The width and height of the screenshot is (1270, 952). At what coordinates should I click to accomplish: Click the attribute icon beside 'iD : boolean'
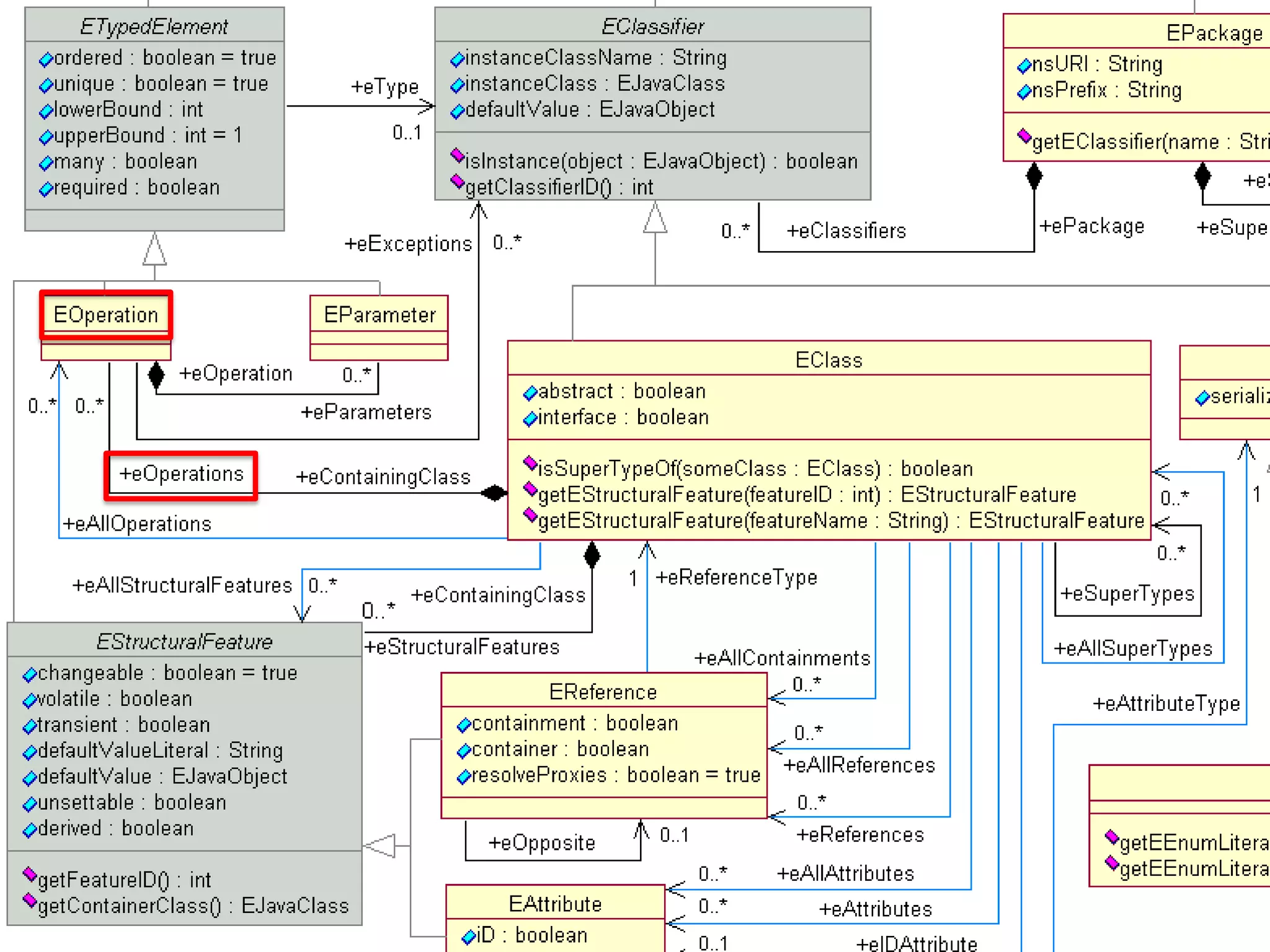coord(469,937)
